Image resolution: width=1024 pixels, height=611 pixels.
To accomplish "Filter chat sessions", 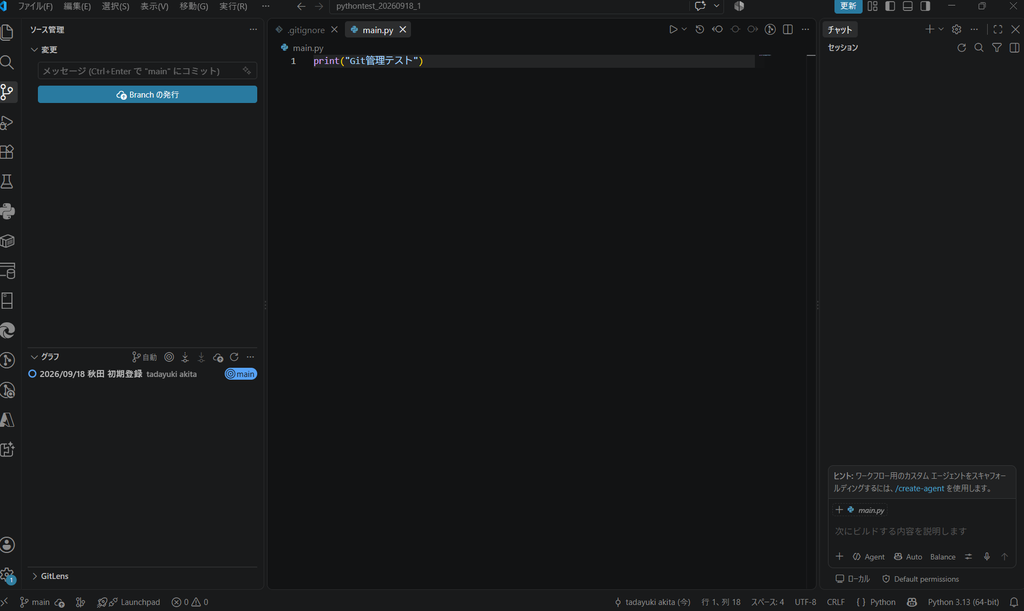I will pos(997,48).
